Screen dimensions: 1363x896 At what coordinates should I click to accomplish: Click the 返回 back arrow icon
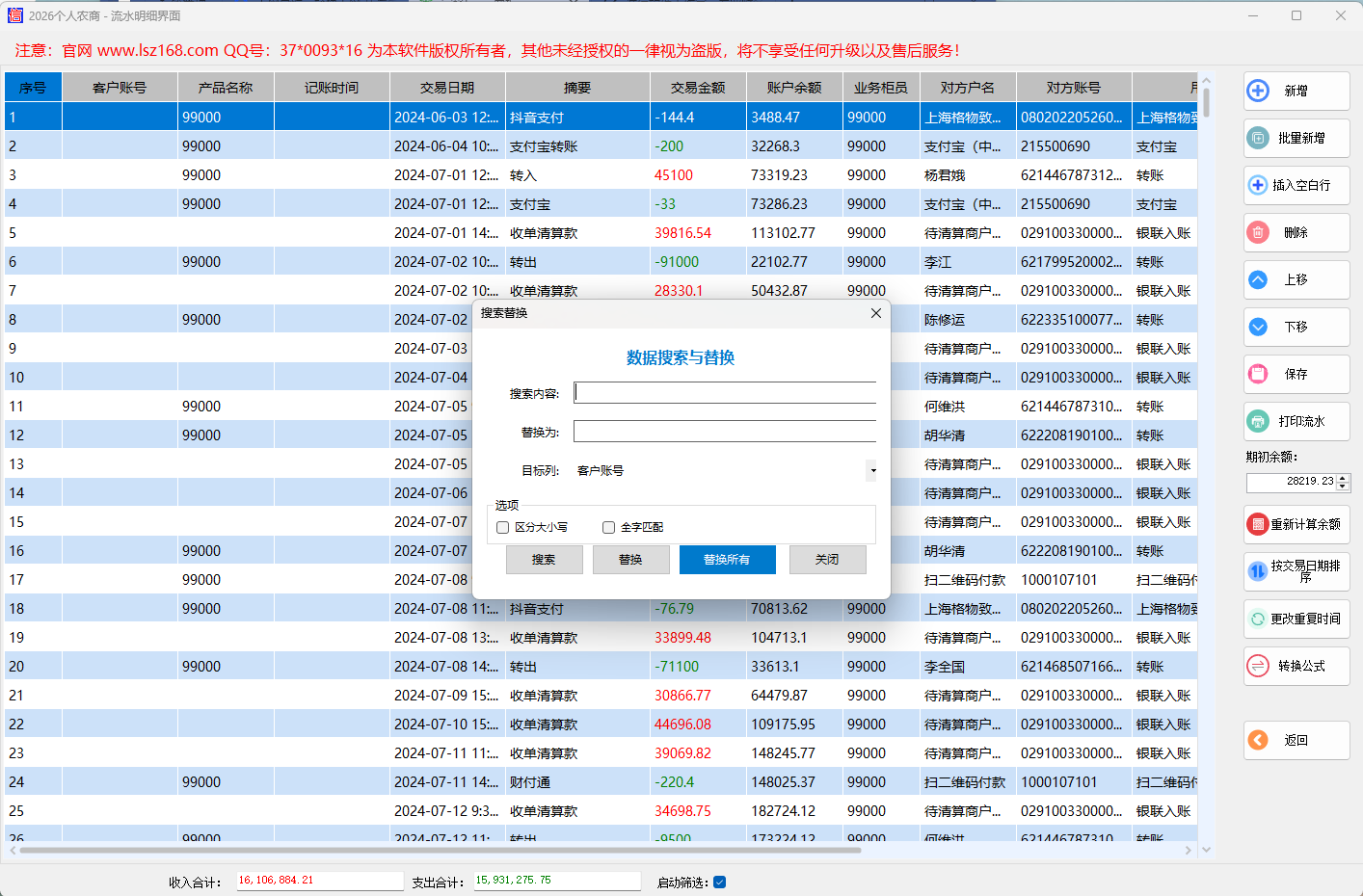(1258, 740)
